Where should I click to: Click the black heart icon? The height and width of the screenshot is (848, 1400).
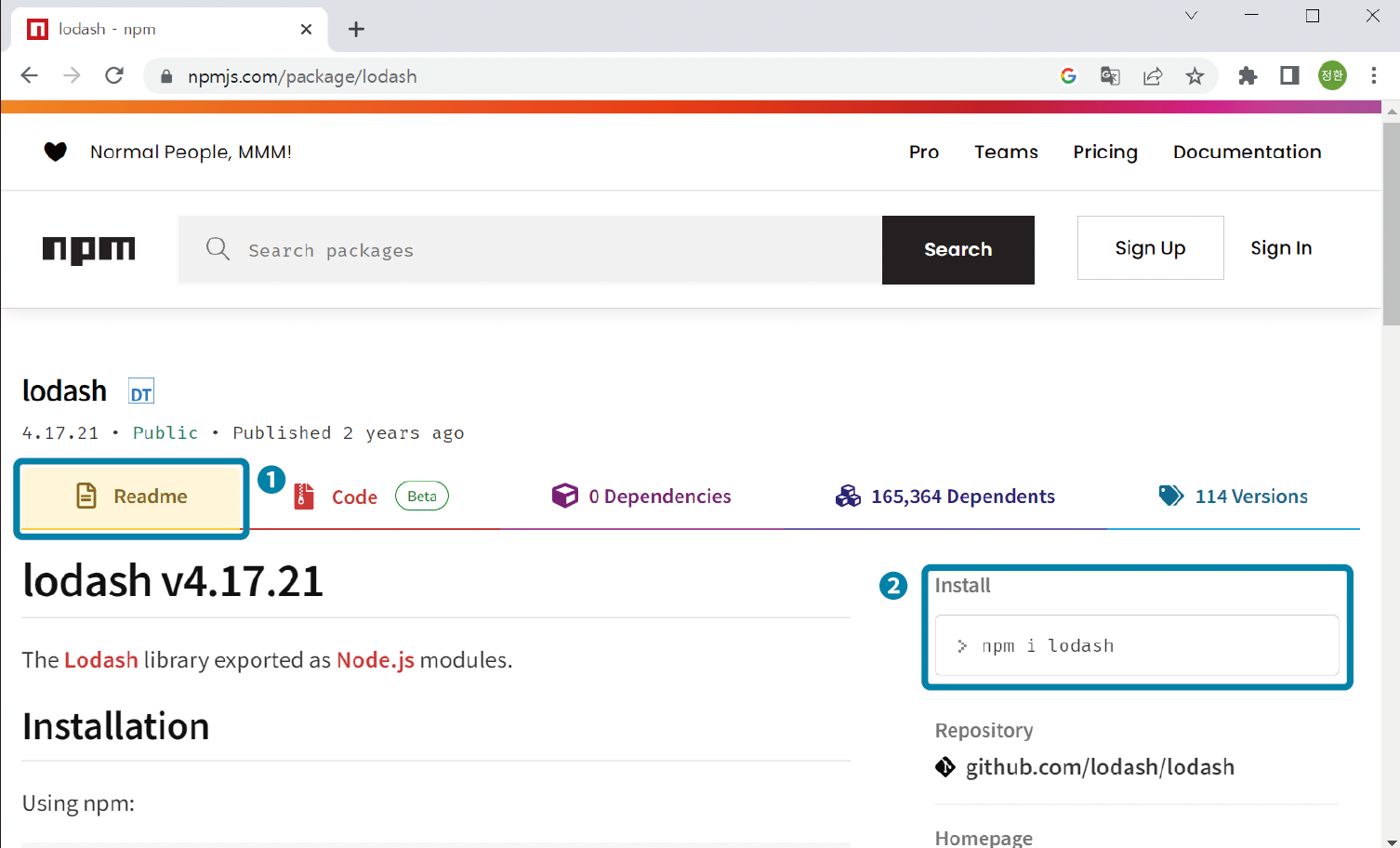click(56, 152)
